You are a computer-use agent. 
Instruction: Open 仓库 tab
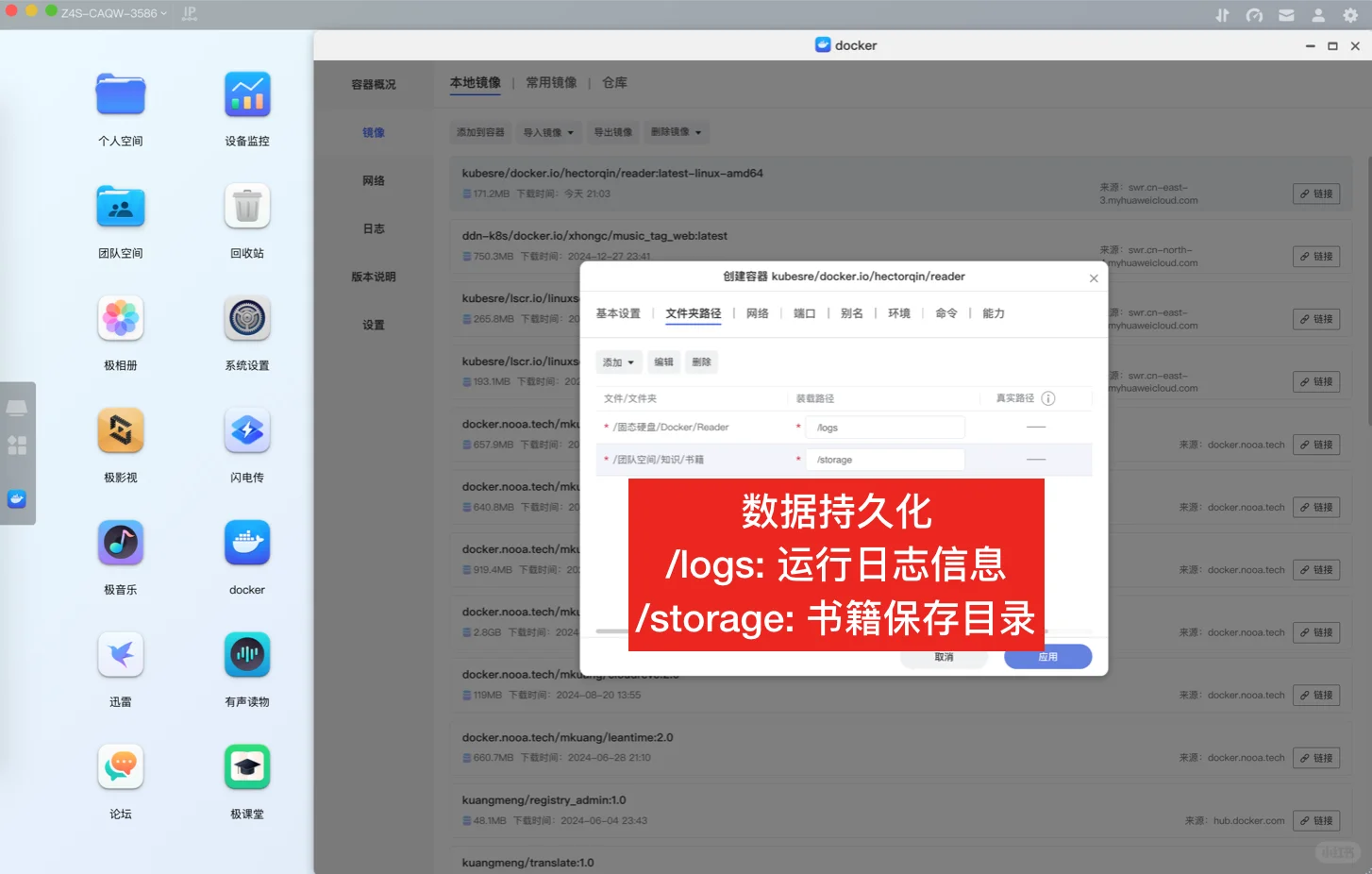coord(614,83)
